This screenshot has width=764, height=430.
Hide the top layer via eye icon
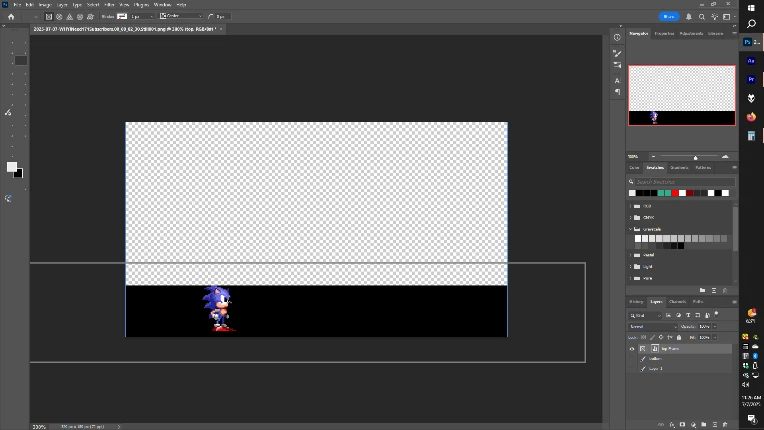(632, 349)
